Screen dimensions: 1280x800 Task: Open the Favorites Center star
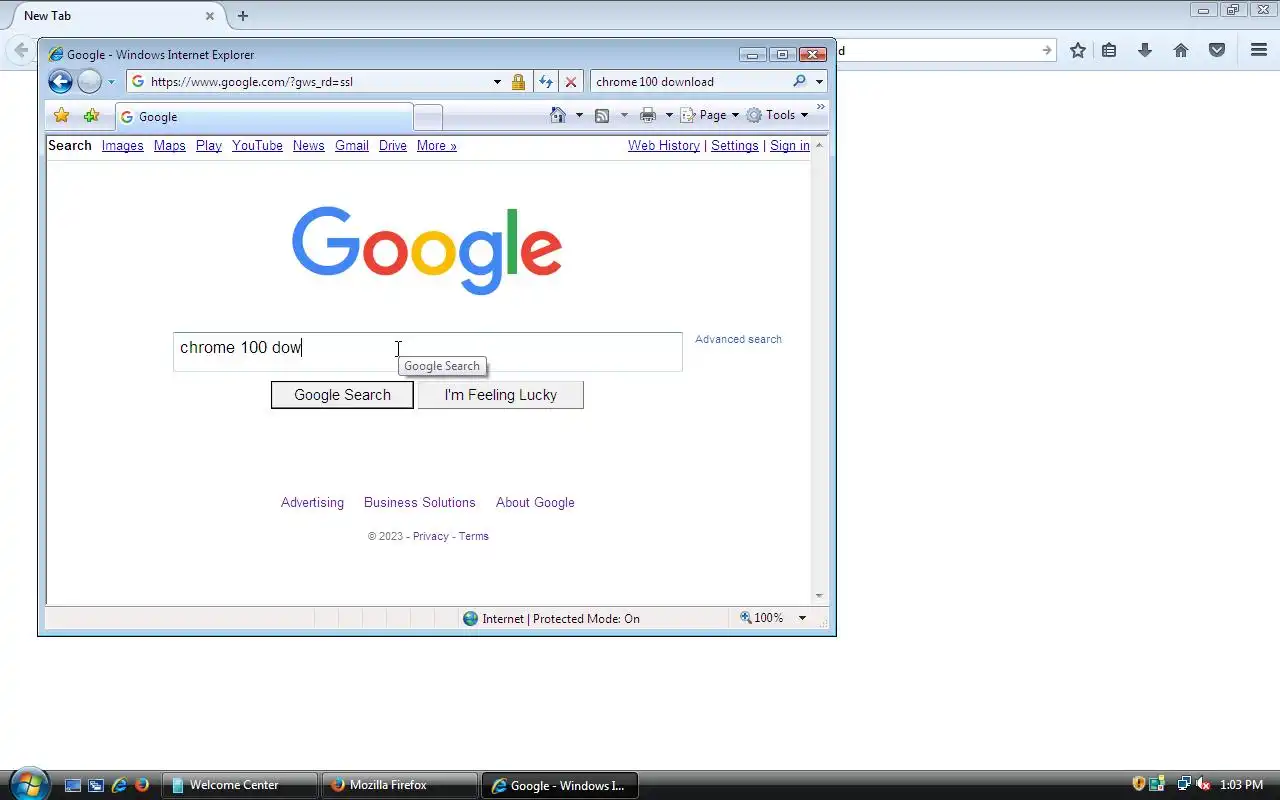click(x=61, y=116)
